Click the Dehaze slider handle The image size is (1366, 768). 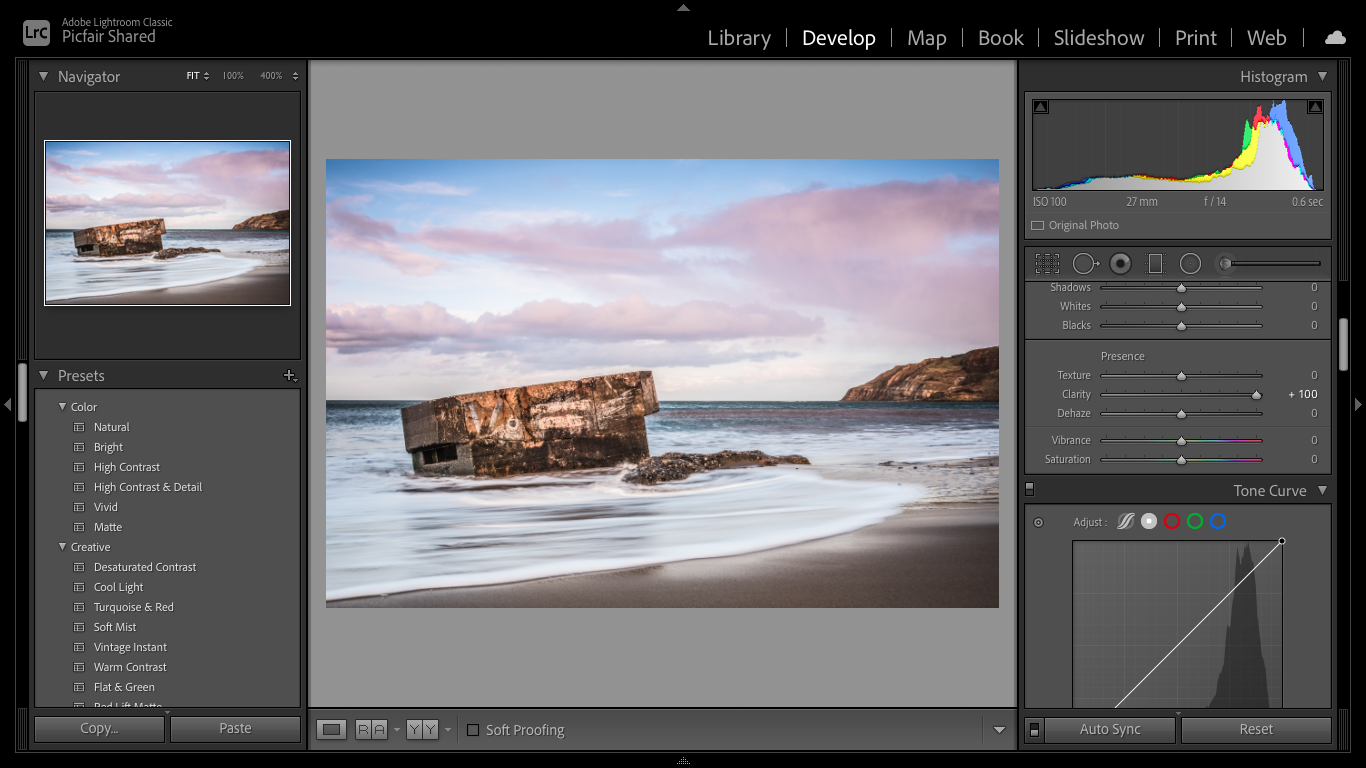click(x=1181, y=414)
